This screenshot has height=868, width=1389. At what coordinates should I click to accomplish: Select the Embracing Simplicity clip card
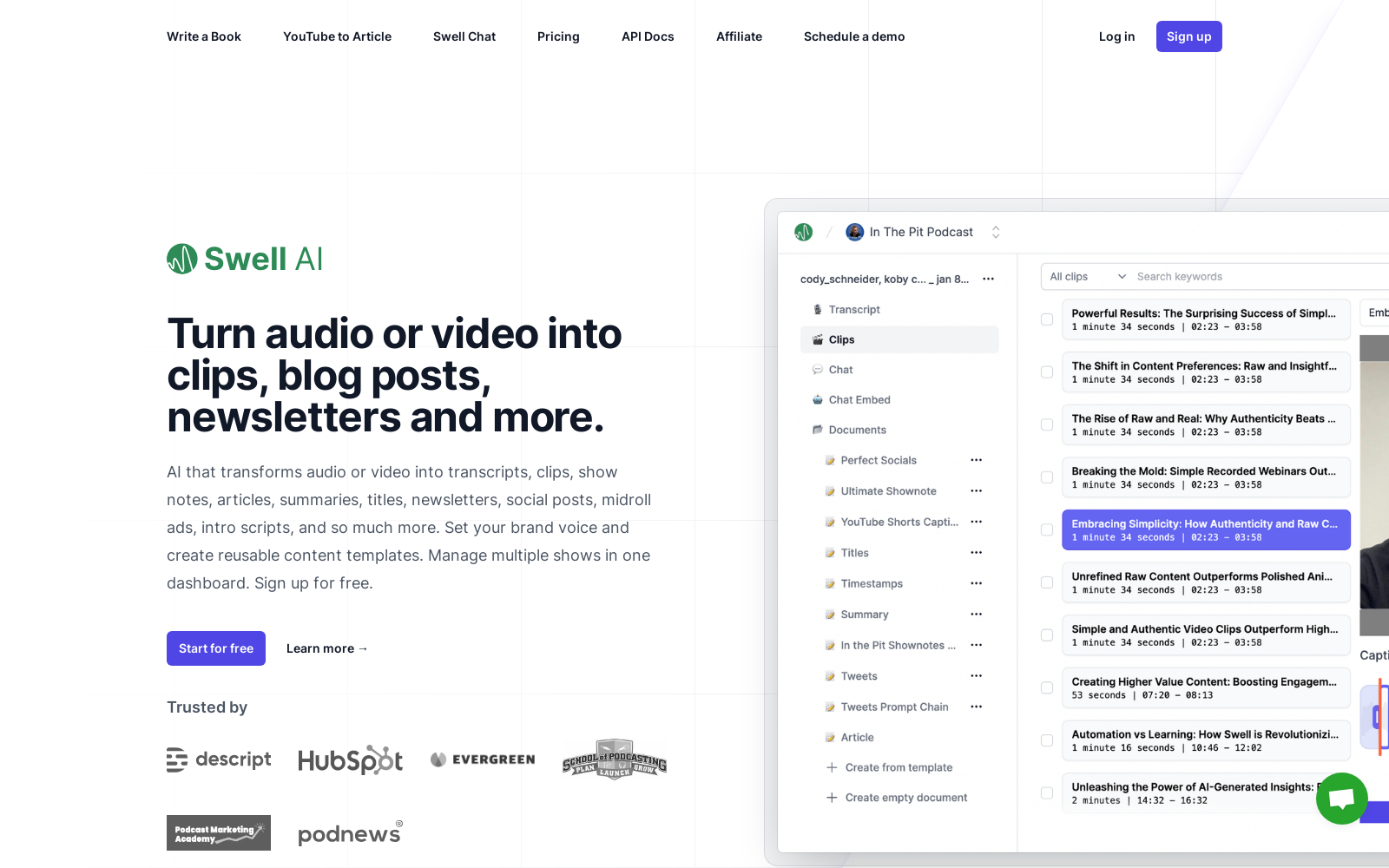point(1206,529)
